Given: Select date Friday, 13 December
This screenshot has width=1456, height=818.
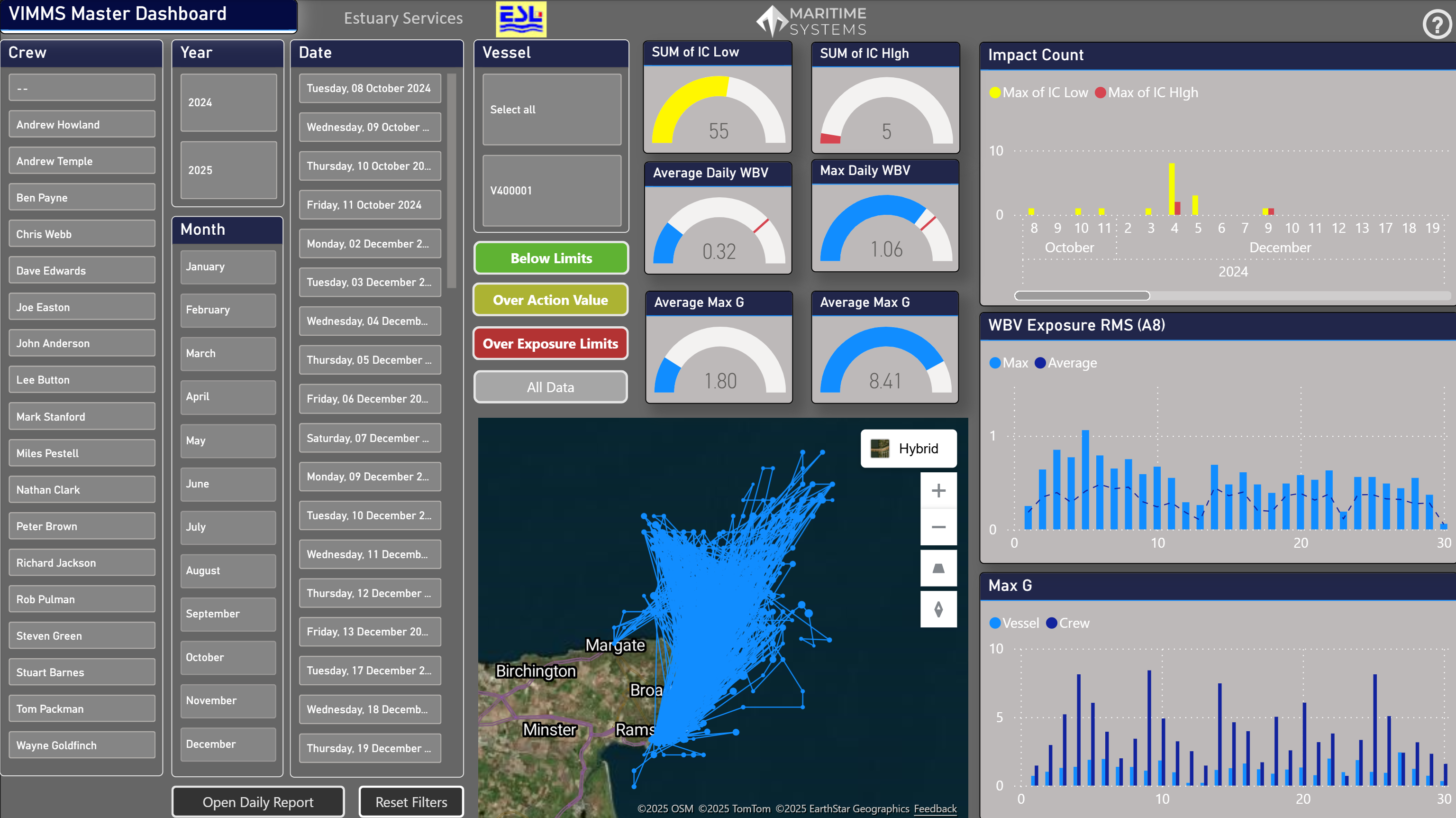Looking at the screenshot, I should (x=370, y=631).
